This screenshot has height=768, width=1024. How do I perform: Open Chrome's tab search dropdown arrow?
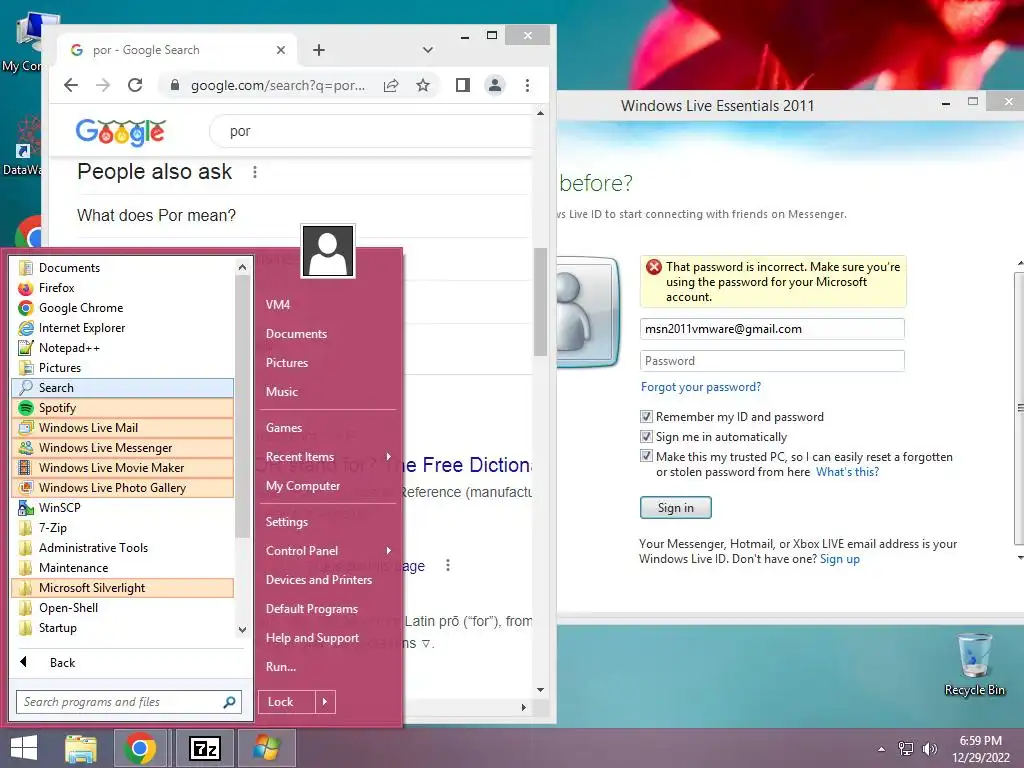(x=428, y=50)
